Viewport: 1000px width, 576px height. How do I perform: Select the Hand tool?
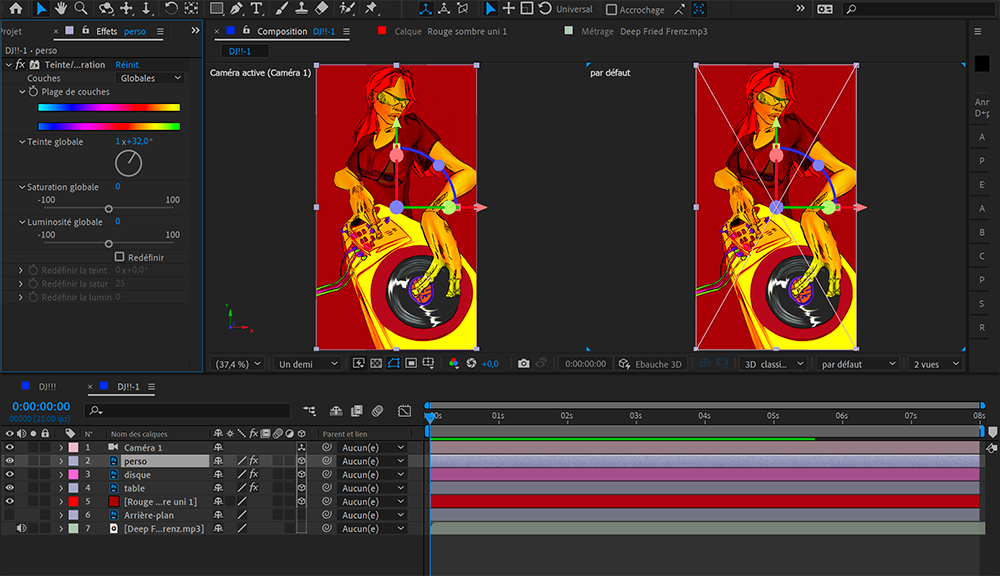tap(61, 8)
